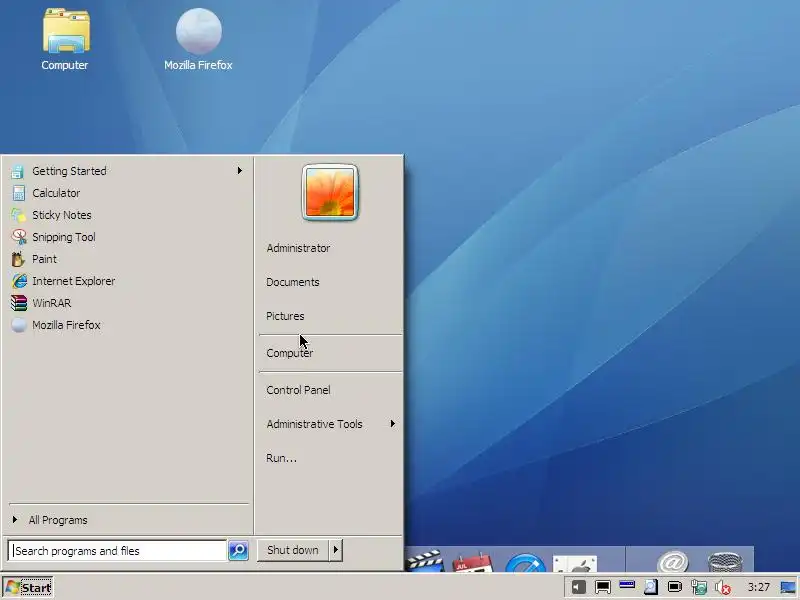Screen dimensions: 800x600
Task: Select the Mozilla Firefox desktop icon
Action: pyautogui.click(x=198, y=39)
